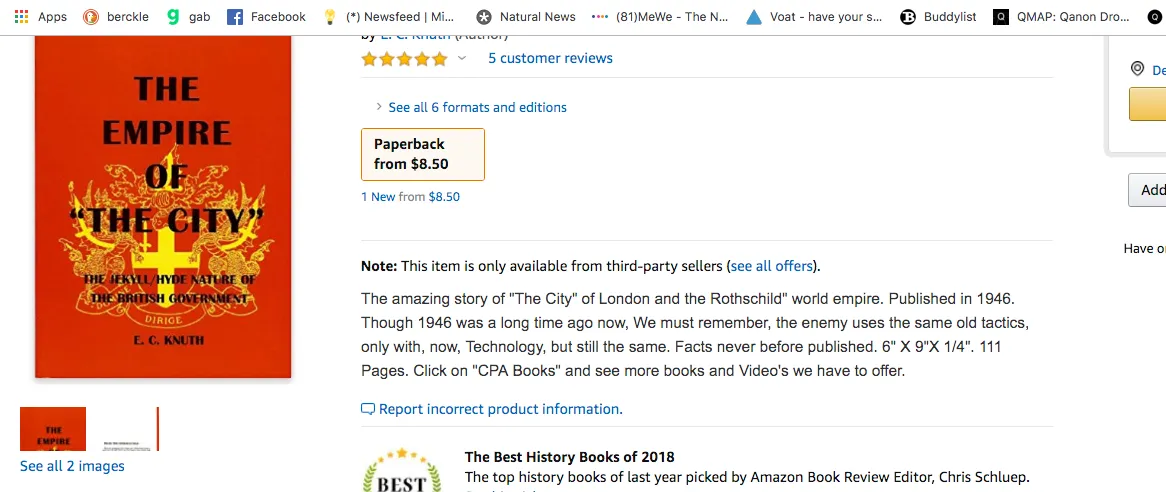1166x492 pixels.
Task: Click the Buddylist bookmark icon
Action: click(908, 16)
